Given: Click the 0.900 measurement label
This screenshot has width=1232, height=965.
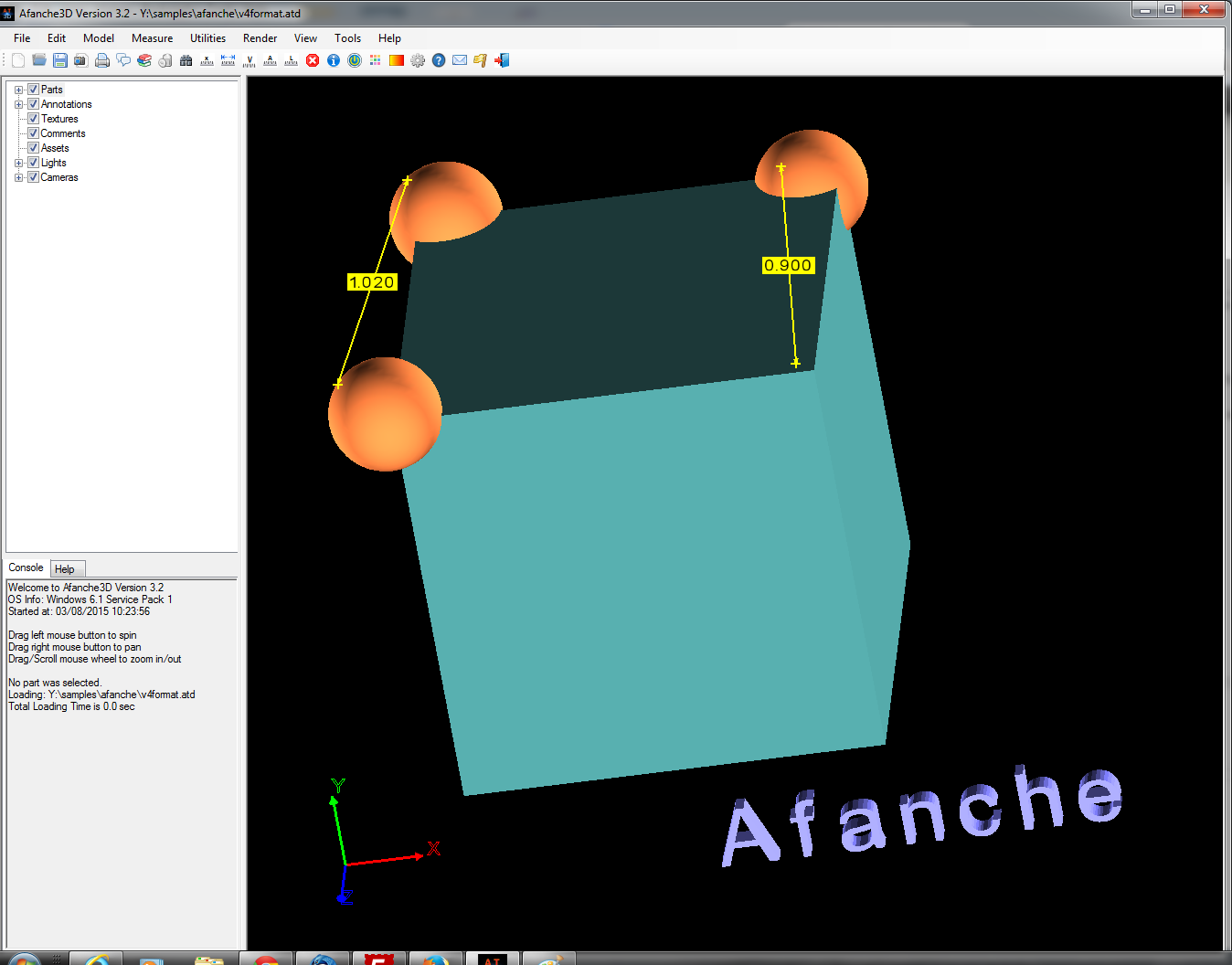Looking at the screenshot, I should pyautogui.click(x=788, y=265).
